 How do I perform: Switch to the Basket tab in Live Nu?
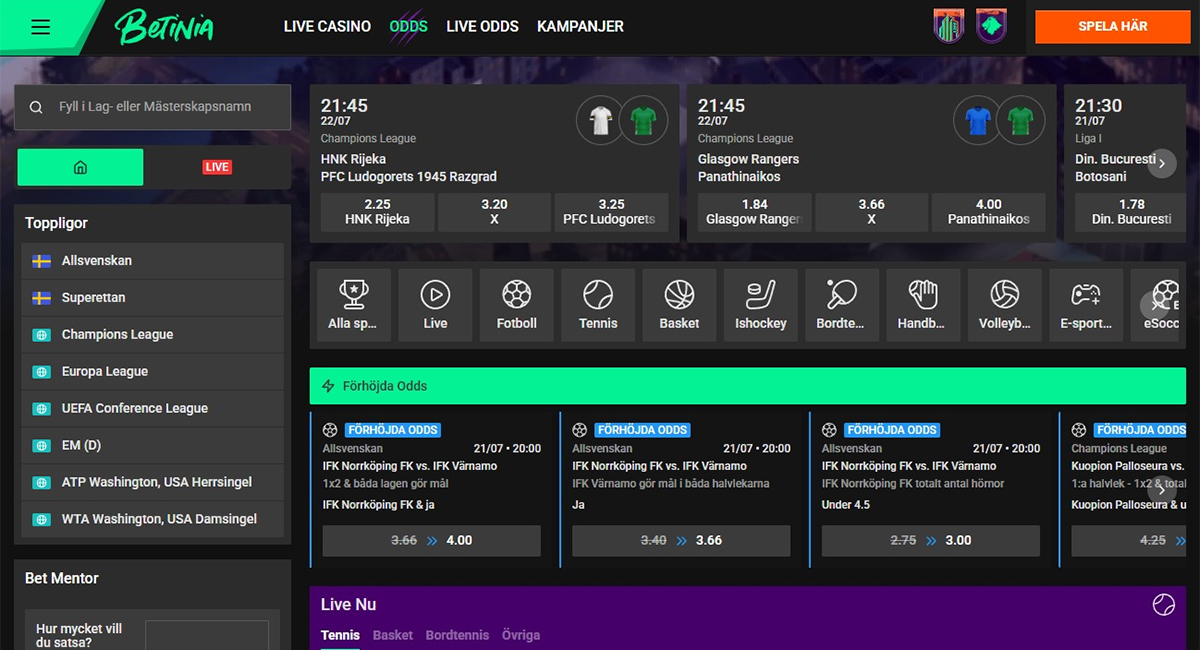point(393,635)
